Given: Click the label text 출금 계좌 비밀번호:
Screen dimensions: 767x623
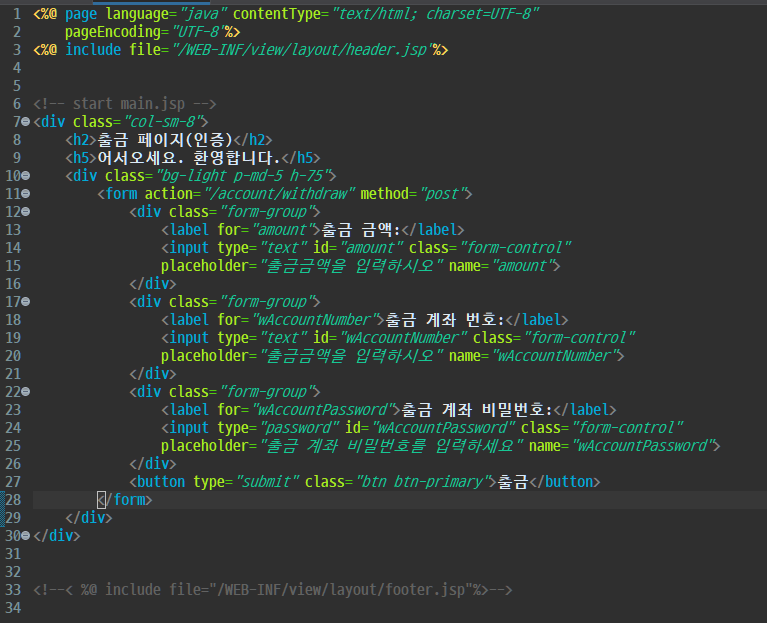Looking at the screenshot, I should click(477, 410).
